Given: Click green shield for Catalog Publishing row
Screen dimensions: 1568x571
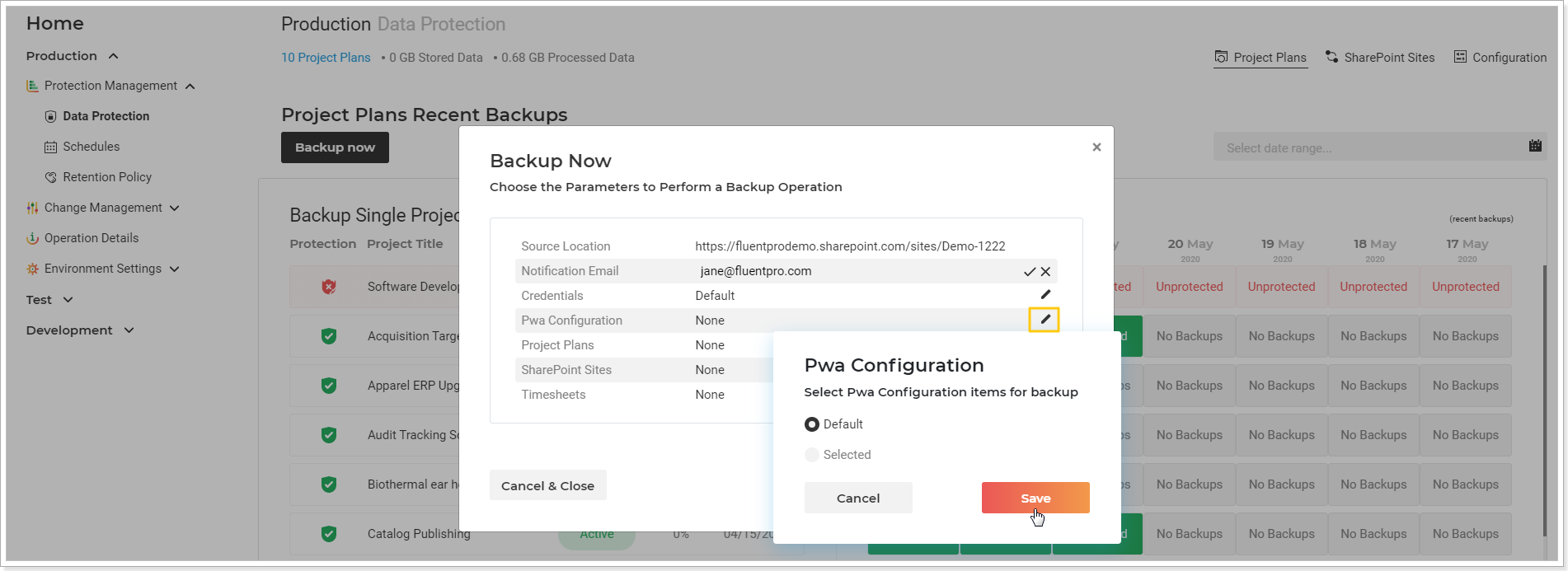Looking at the screenshot, I should point(329,534).
